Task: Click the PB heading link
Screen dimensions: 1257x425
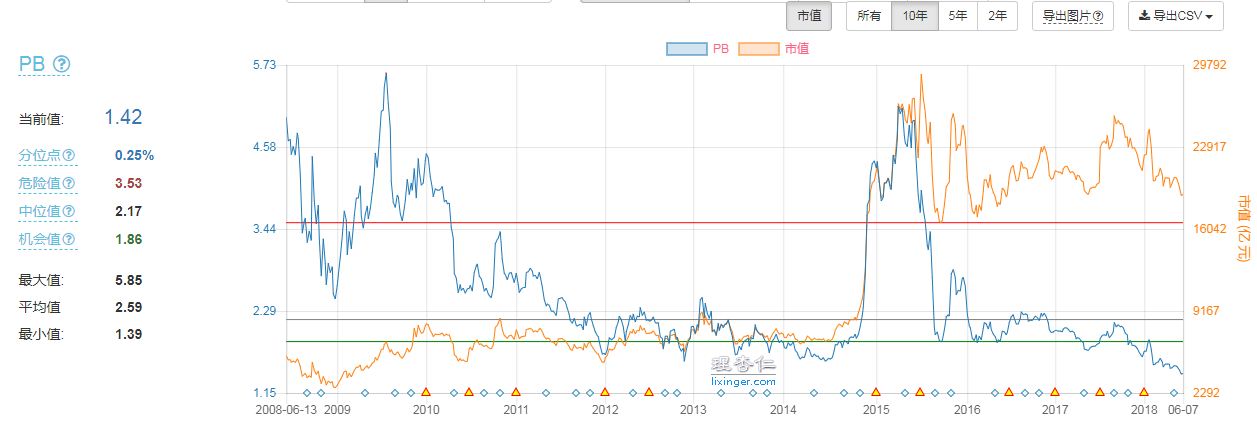Action: (x=32, y=65)
